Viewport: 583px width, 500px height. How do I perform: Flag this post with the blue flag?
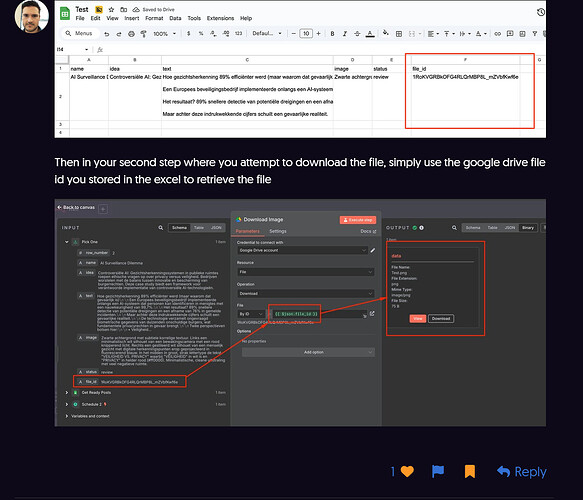tap(438, 471)
